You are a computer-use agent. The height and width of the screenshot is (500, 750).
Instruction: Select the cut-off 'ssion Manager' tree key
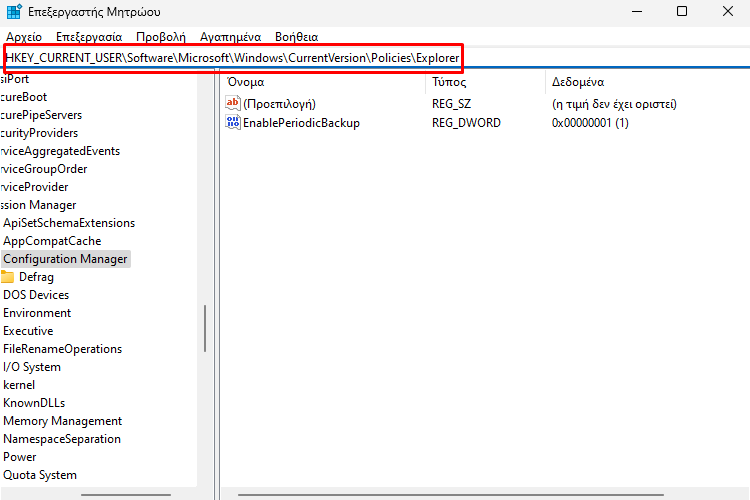point(38,205)
